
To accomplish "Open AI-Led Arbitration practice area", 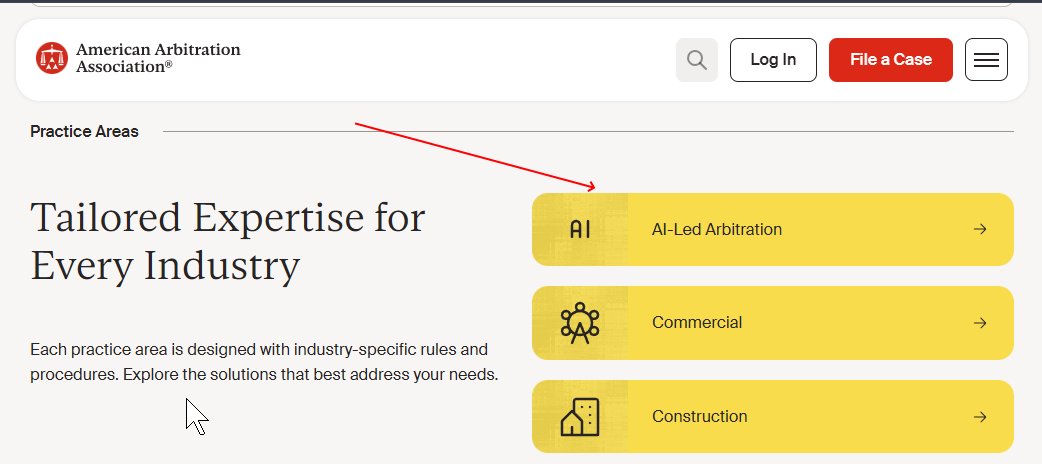I will (773, 229).
